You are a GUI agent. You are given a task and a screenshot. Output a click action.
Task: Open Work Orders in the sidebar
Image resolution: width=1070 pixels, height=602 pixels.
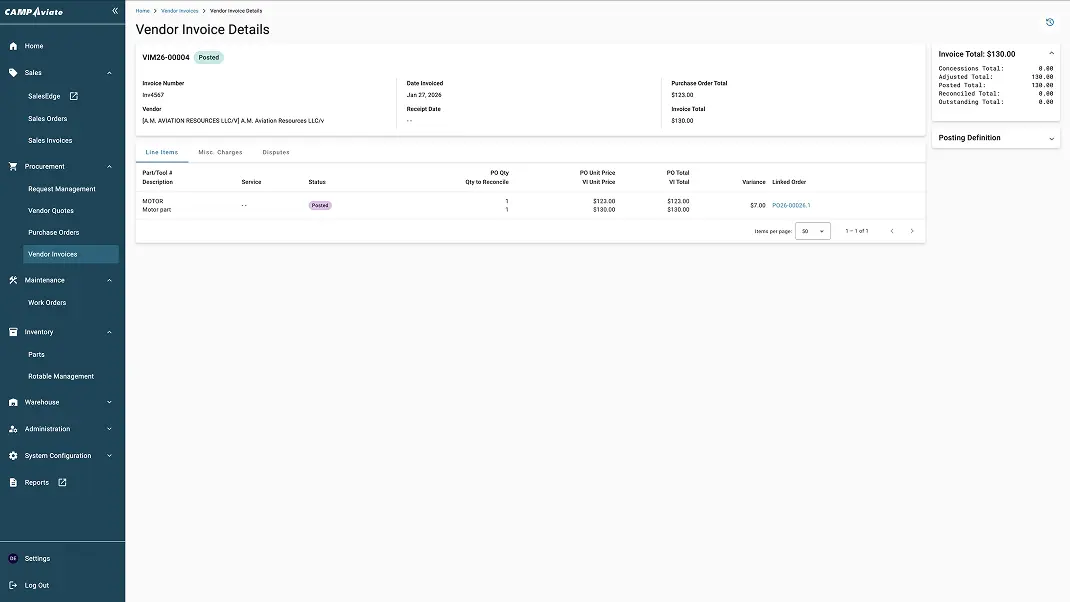point(47,303)
